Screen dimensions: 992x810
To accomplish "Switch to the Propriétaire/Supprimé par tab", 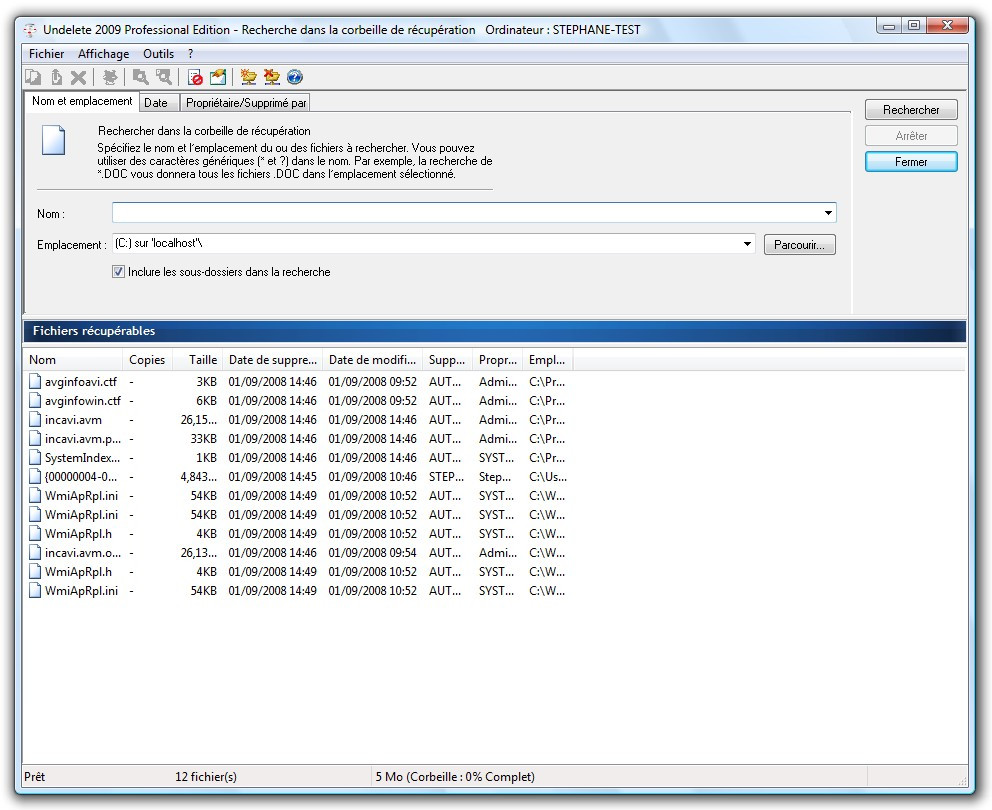I will (246, 102).
